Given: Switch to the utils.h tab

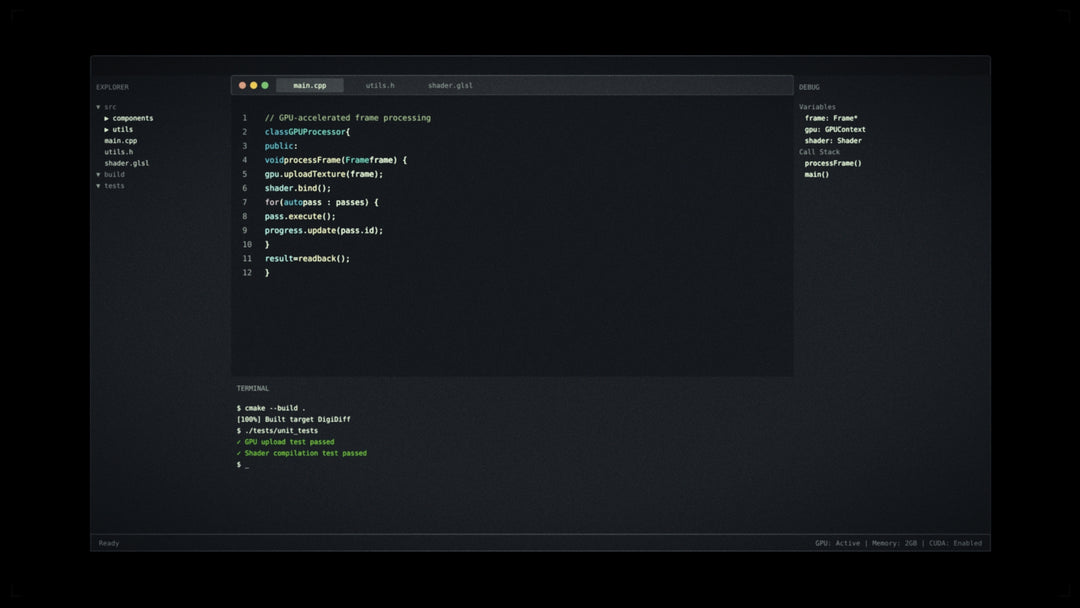Looking at the screenshot, I should (x=380, y=86).
